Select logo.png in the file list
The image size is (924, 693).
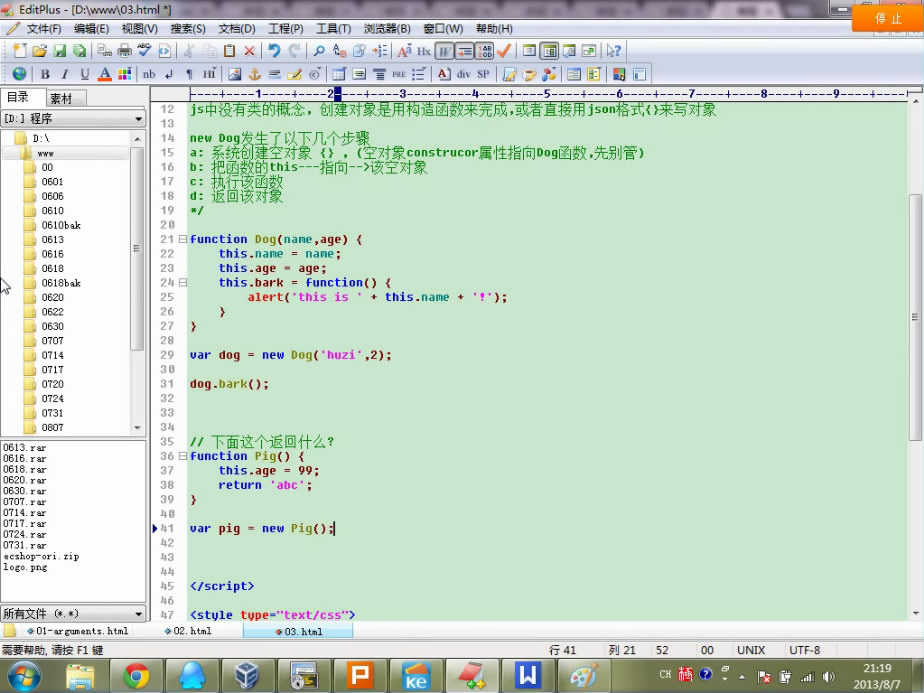(25, 567)
